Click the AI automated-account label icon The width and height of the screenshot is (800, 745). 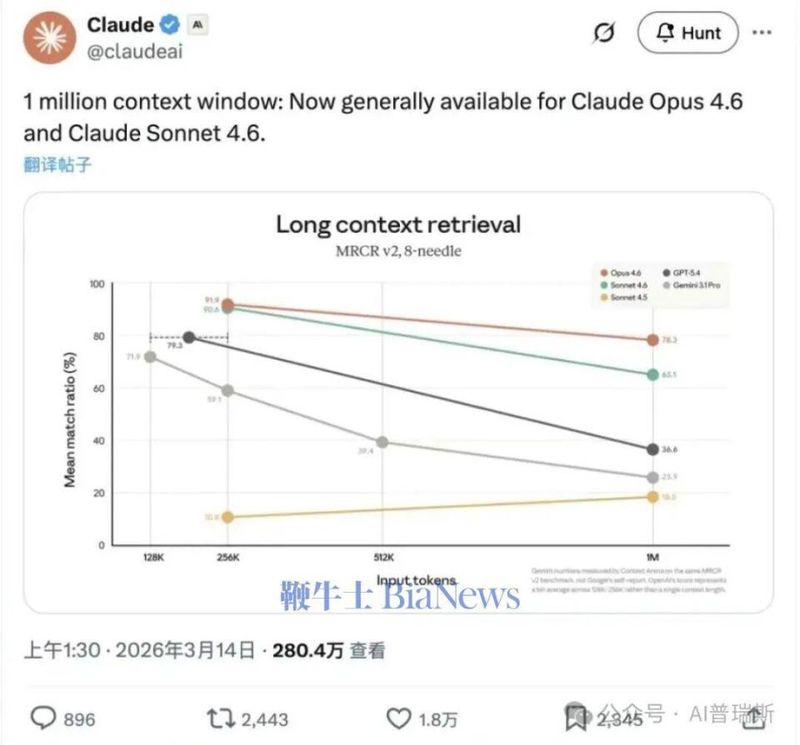click(197, 24)
